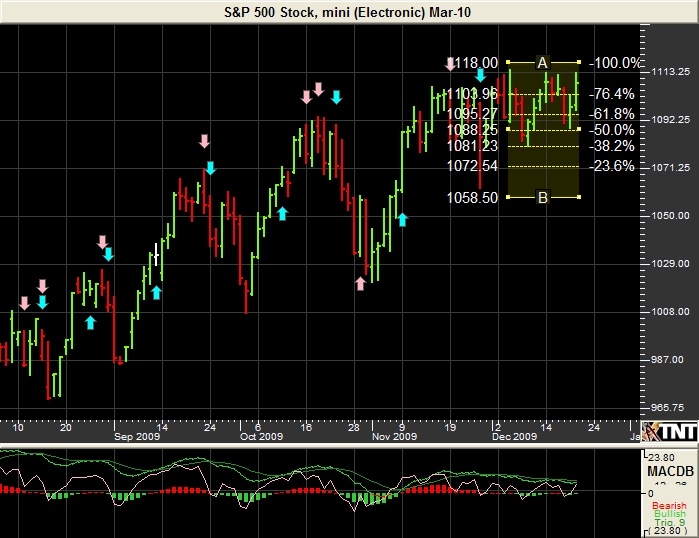Click the -100.0% retracement label
Image resolution: width=699 pixels, height=538 pixels.
(615, 63)
